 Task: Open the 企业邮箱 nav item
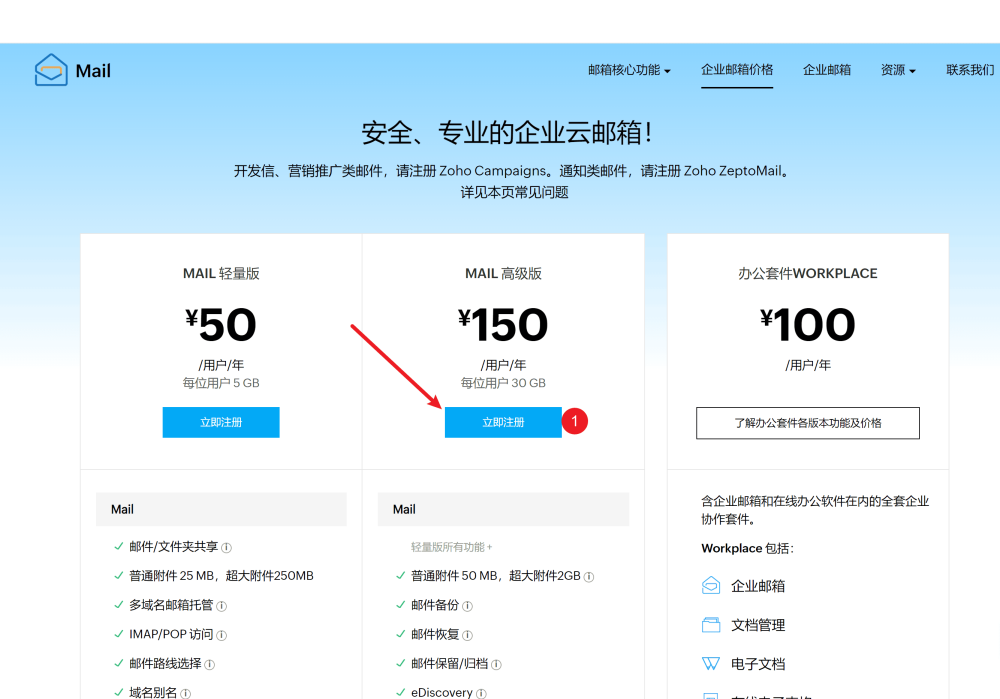click(827, 70)
